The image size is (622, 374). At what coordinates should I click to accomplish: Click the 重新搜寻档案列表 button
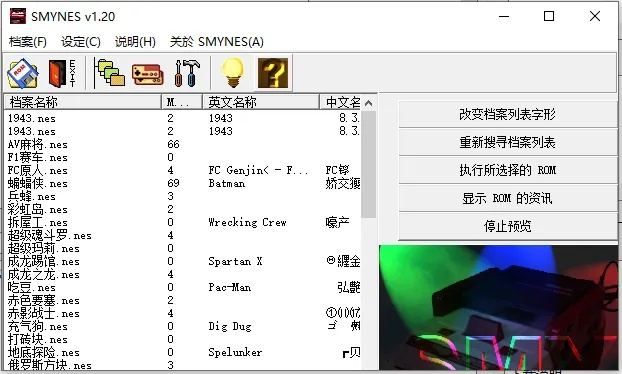coord(507,142)
